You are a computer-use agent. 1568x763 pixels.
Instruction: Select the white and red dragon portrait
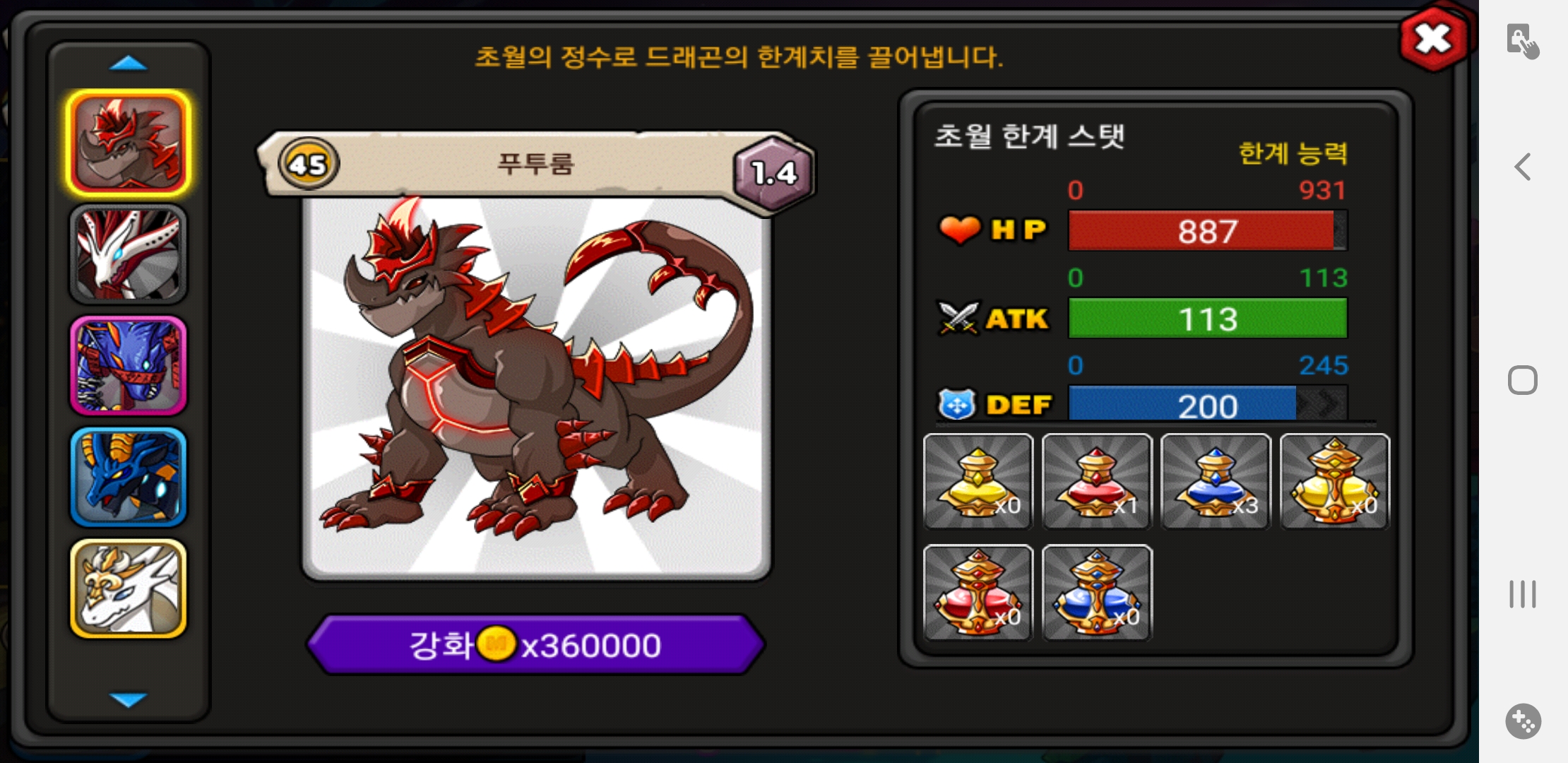[128, 254]
